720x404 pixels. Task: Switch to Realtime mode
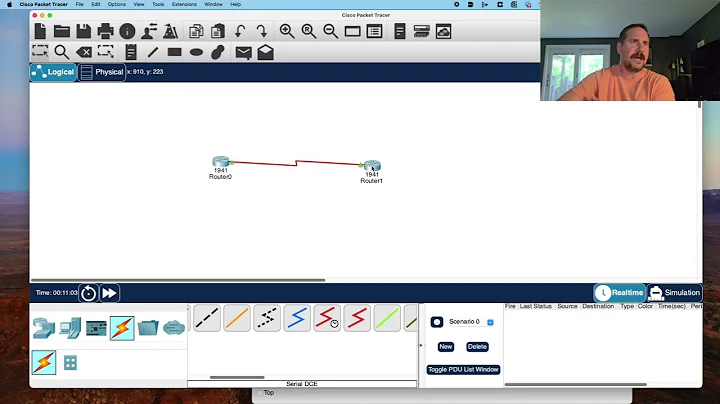619,292
